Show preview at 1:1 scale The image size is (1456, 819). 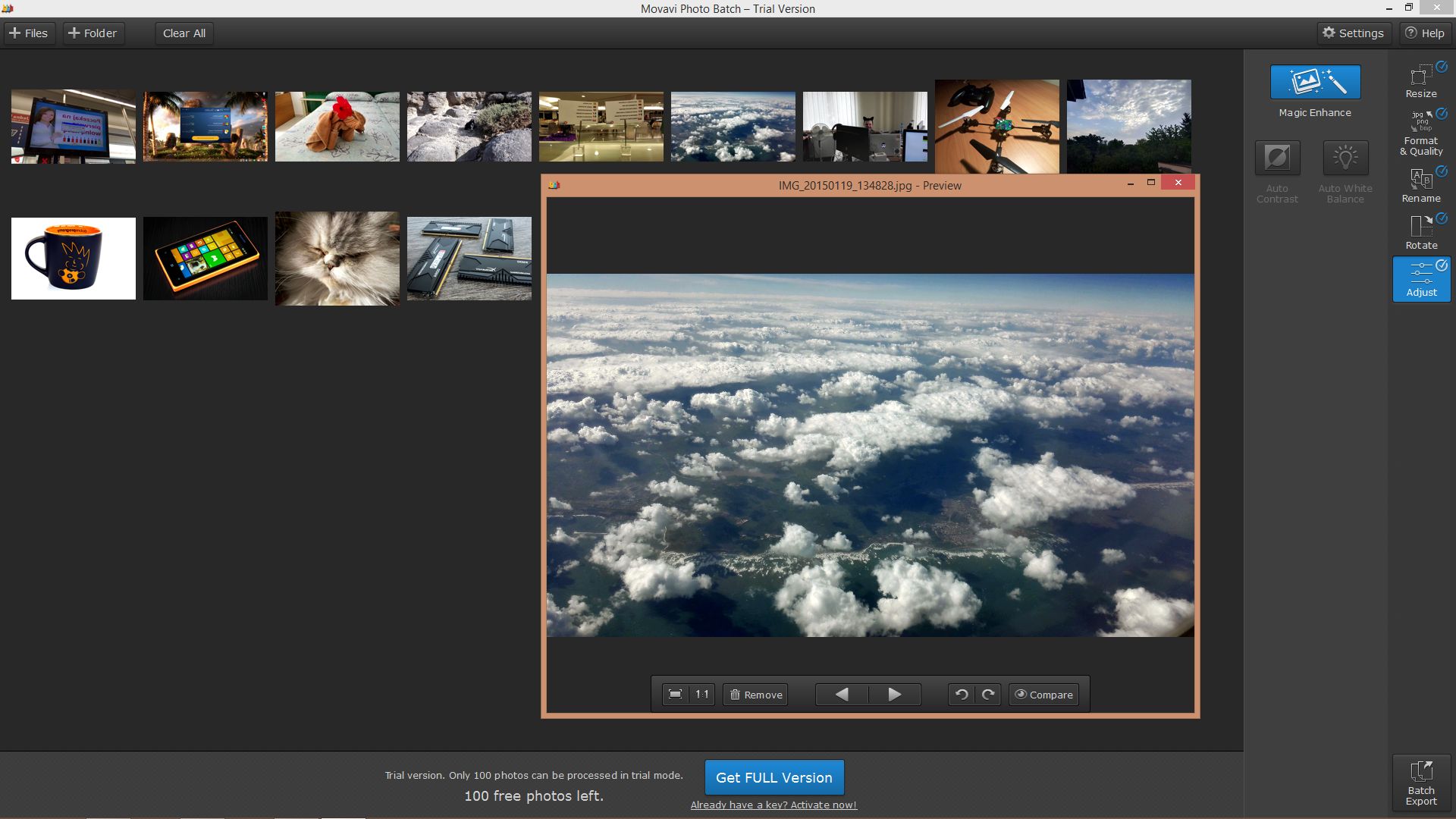tap(702, 695)
